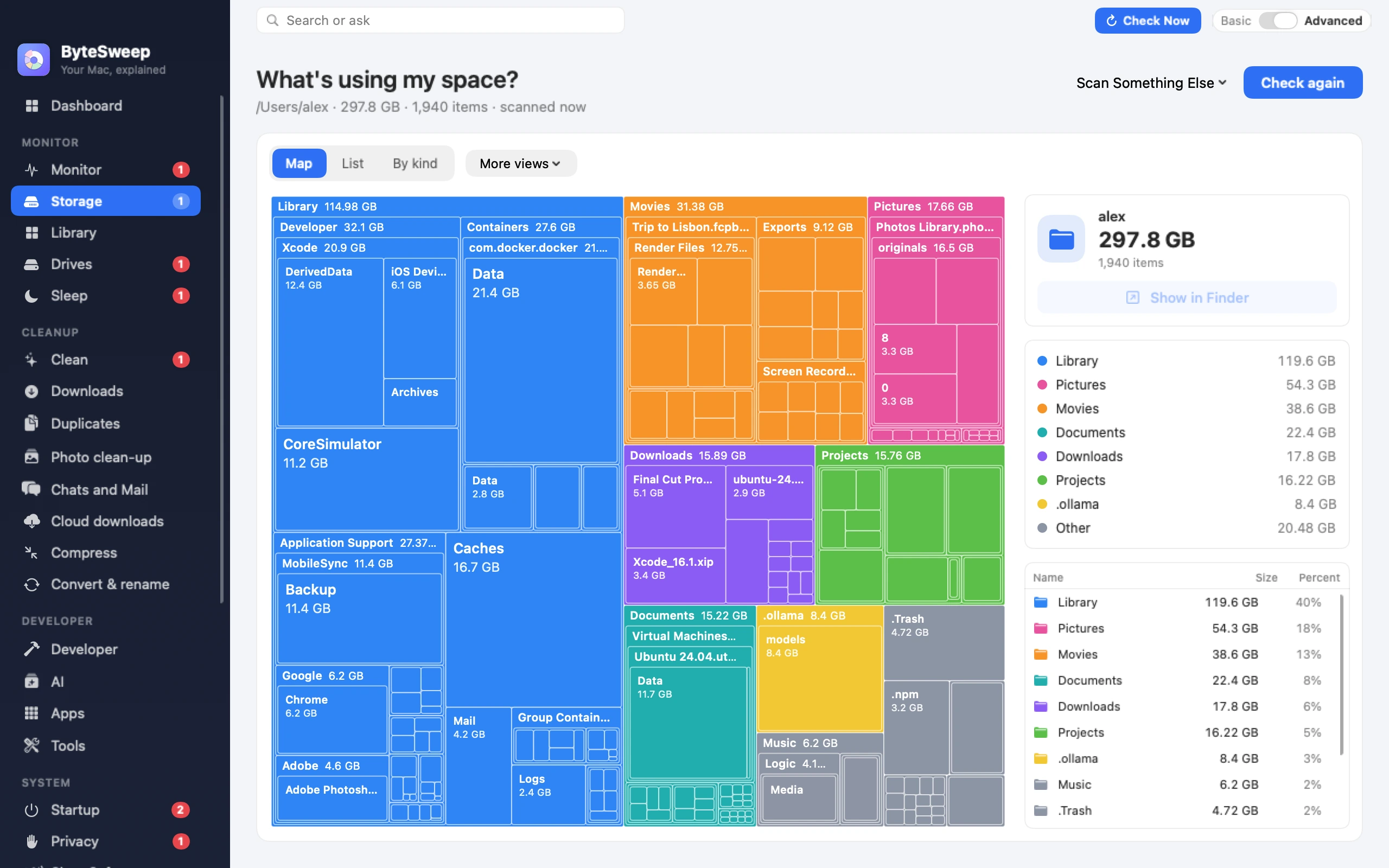Click the Search or ask field
This screenshot has height=868, width=1389.
pyautogui.click(x=440, y=21)
